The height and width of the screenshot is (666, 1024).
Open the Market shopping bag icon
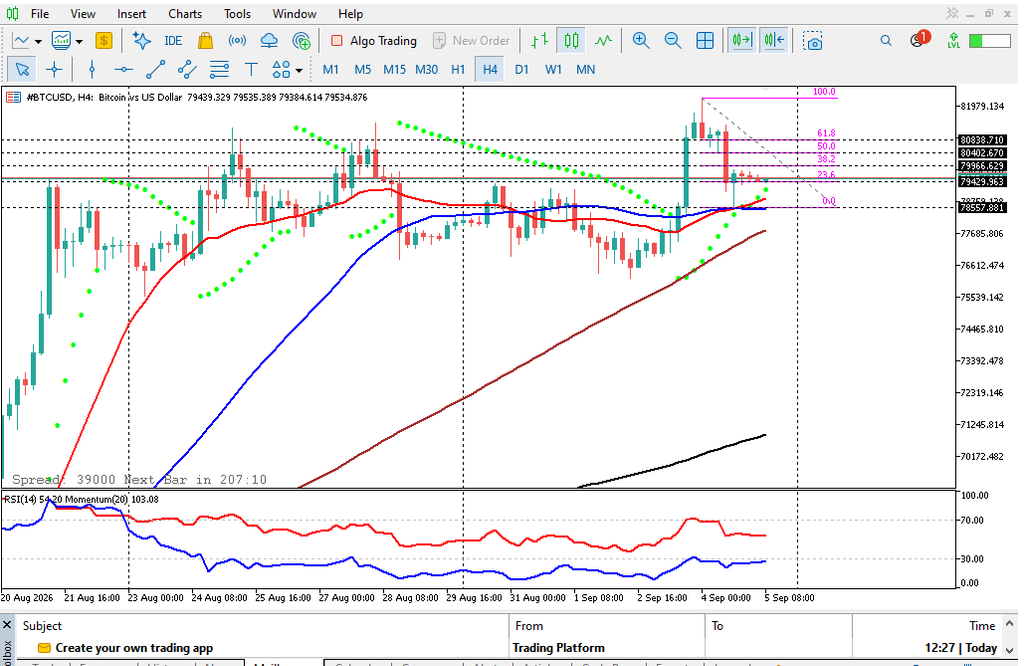[205, 40]
